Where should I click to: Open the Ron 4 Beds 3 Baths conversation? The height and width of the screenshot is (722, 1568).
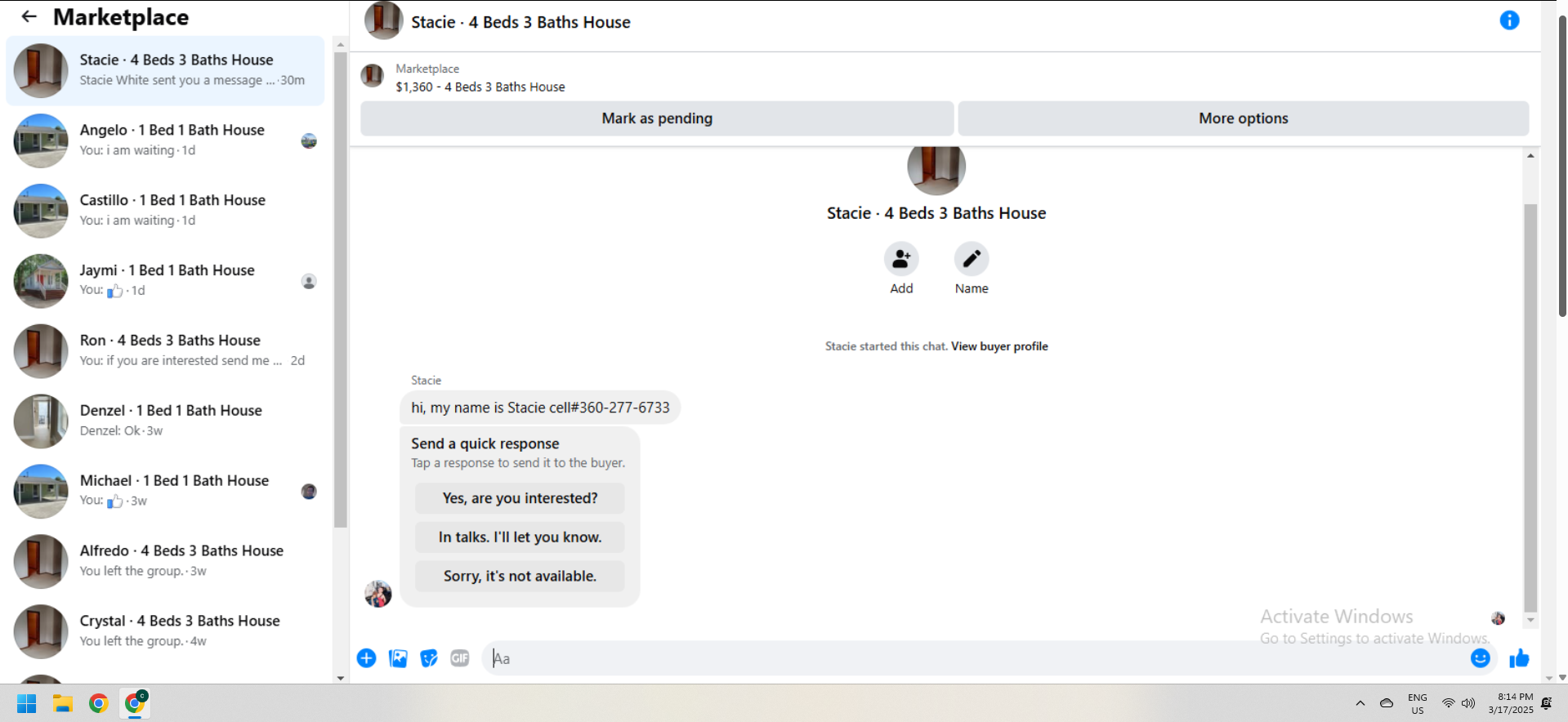[165, 351]
